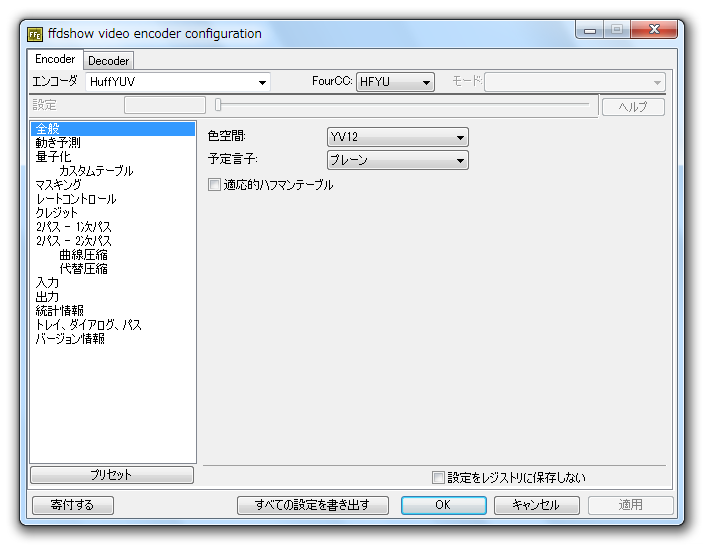Select 統計情報 in the list
Image resolution: width=708 pixels, height=548 pixels.
point(60,311)
